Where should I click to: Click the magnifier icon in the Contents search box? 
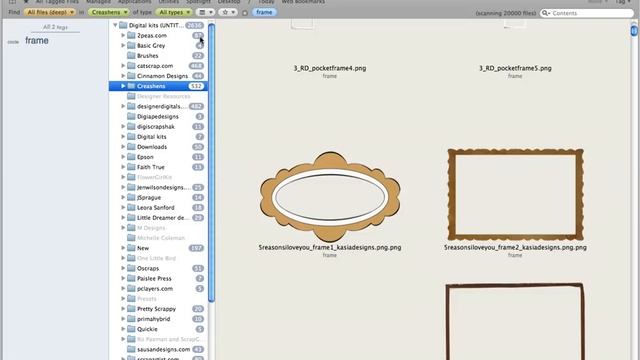(545, 13)
